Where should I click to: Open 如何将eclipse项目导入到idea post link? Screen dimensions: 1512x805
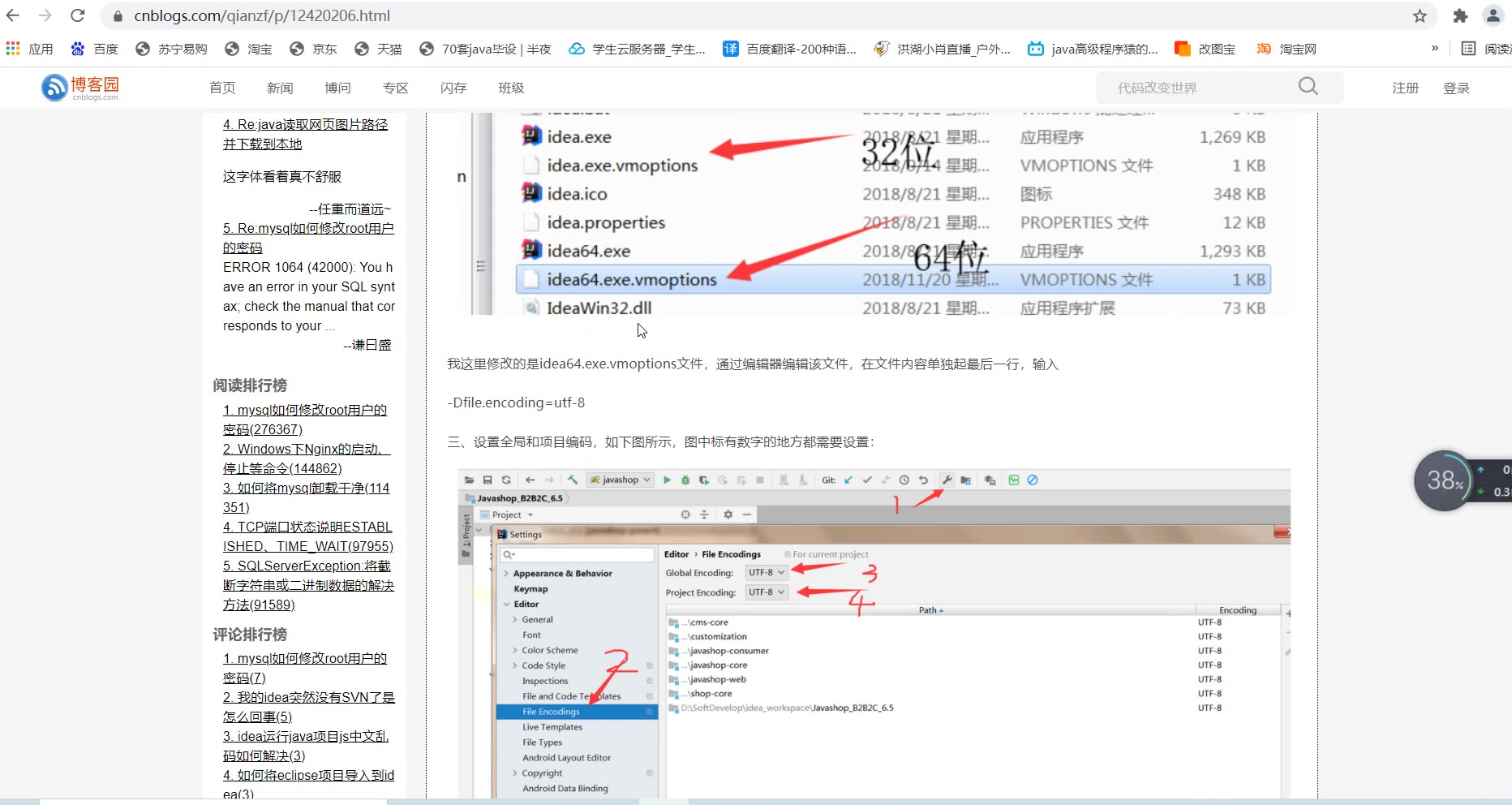[x=308, y=785]
